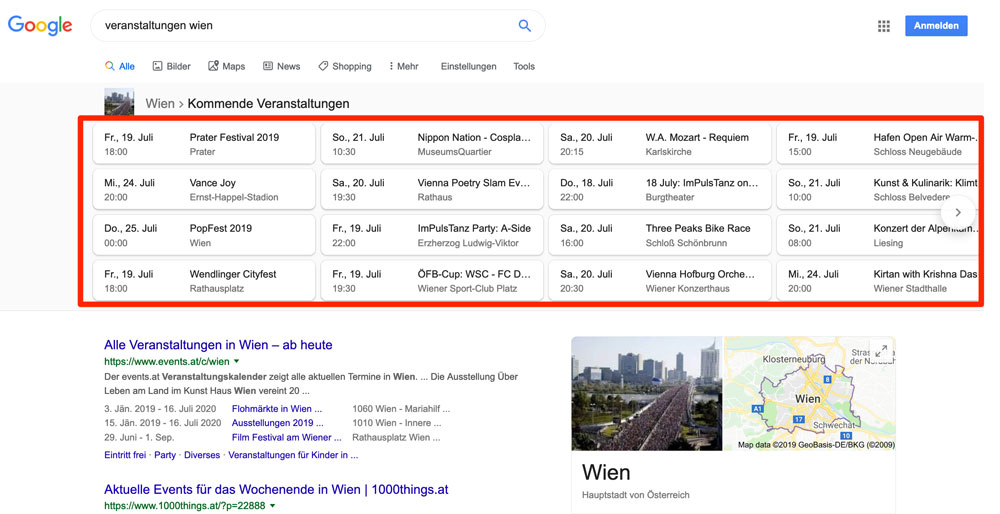Click the 1000things.at URL dropdown arrow
This screenshot has width=1000, height=514.
(x=272, y=506)
